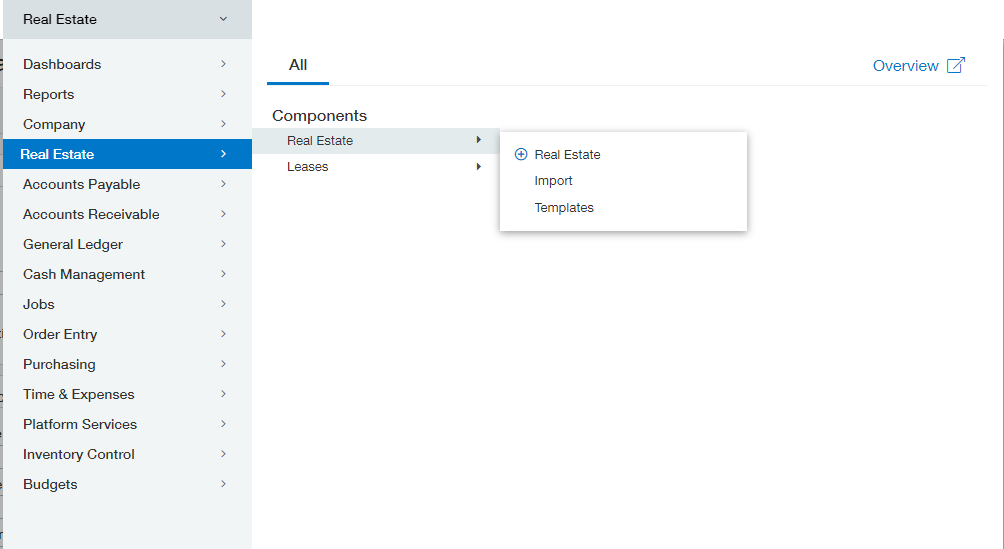Expand the Time & Expenses chevron arrow
1004x549 pixels.
(223, 394)
